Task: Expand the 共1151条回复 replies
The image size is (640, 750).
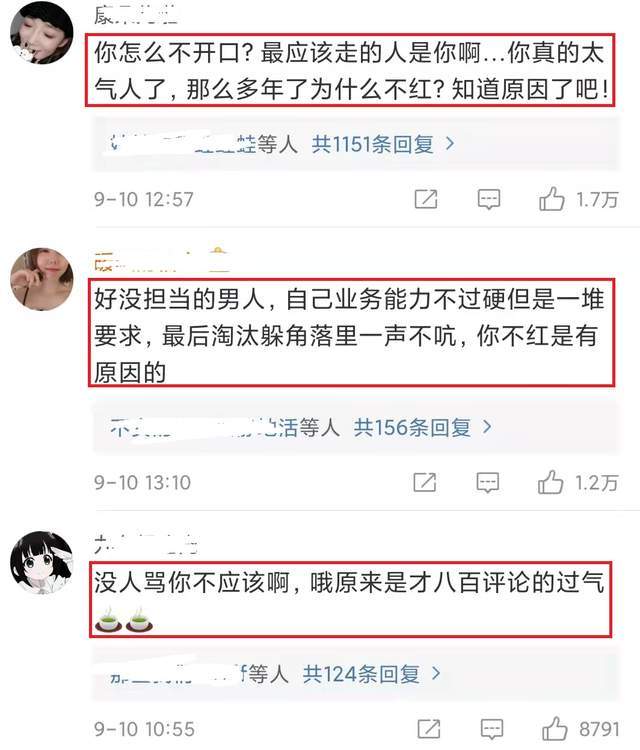Action: point(383,144)
